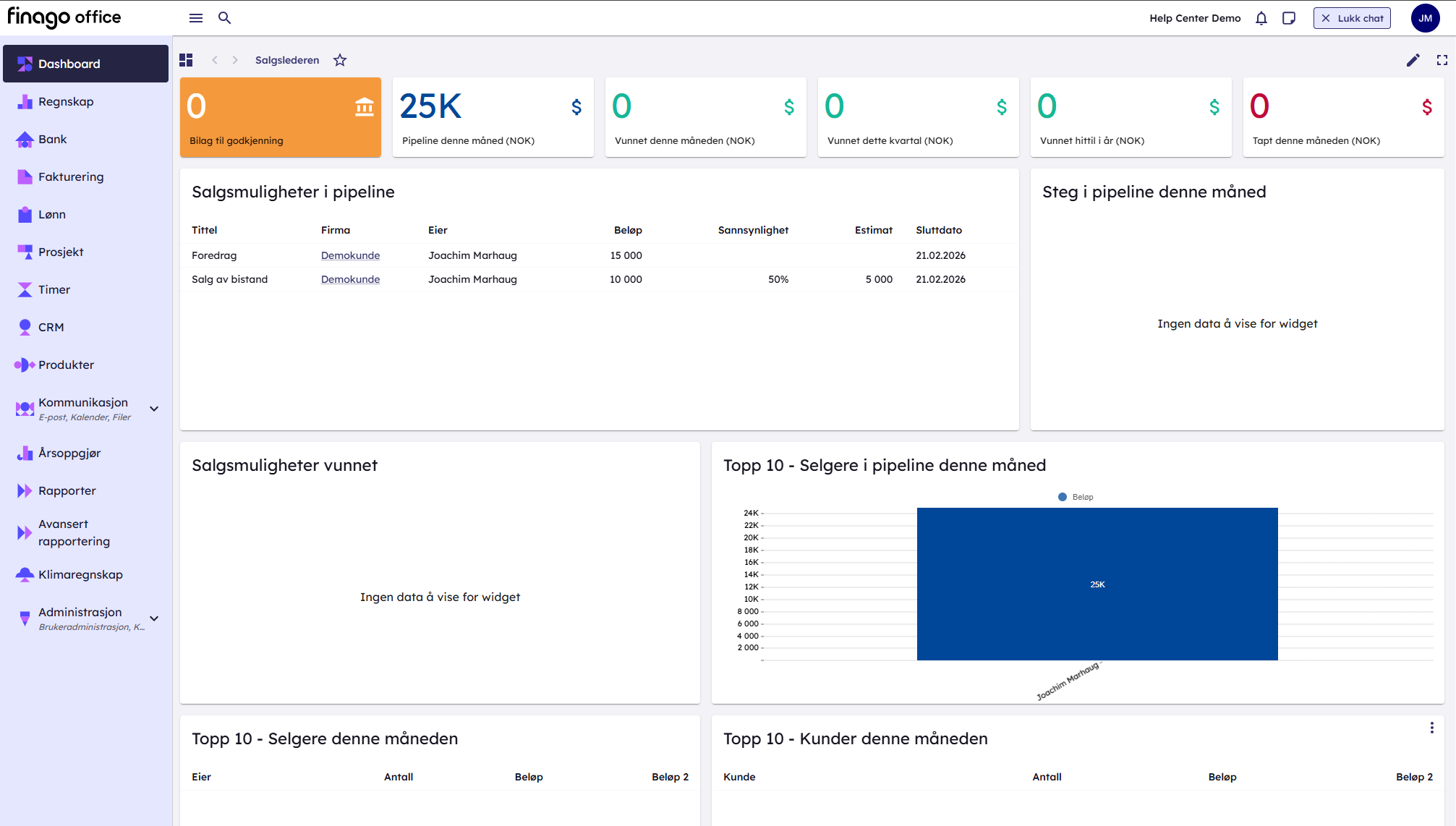Click the JM user avatar
The width and height of the screenshot is (1456, 826).
tap(1424, 18)
